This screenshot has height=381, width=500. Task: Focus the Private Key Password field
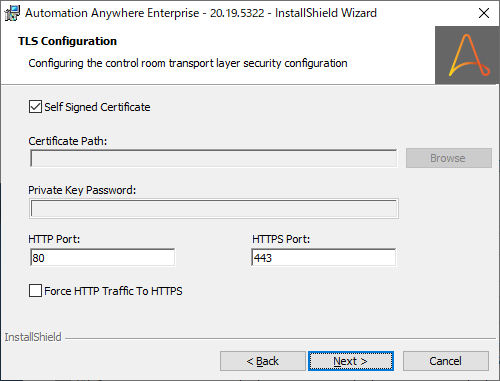tap(214, 209)
